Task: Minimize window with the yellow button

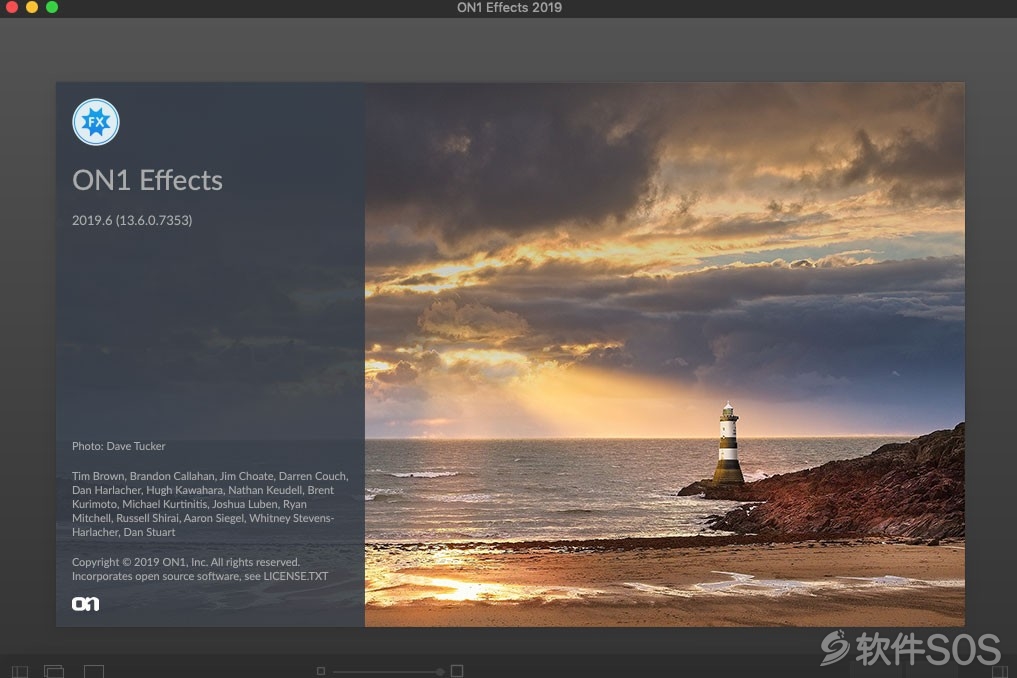Action: click(32, 7)
